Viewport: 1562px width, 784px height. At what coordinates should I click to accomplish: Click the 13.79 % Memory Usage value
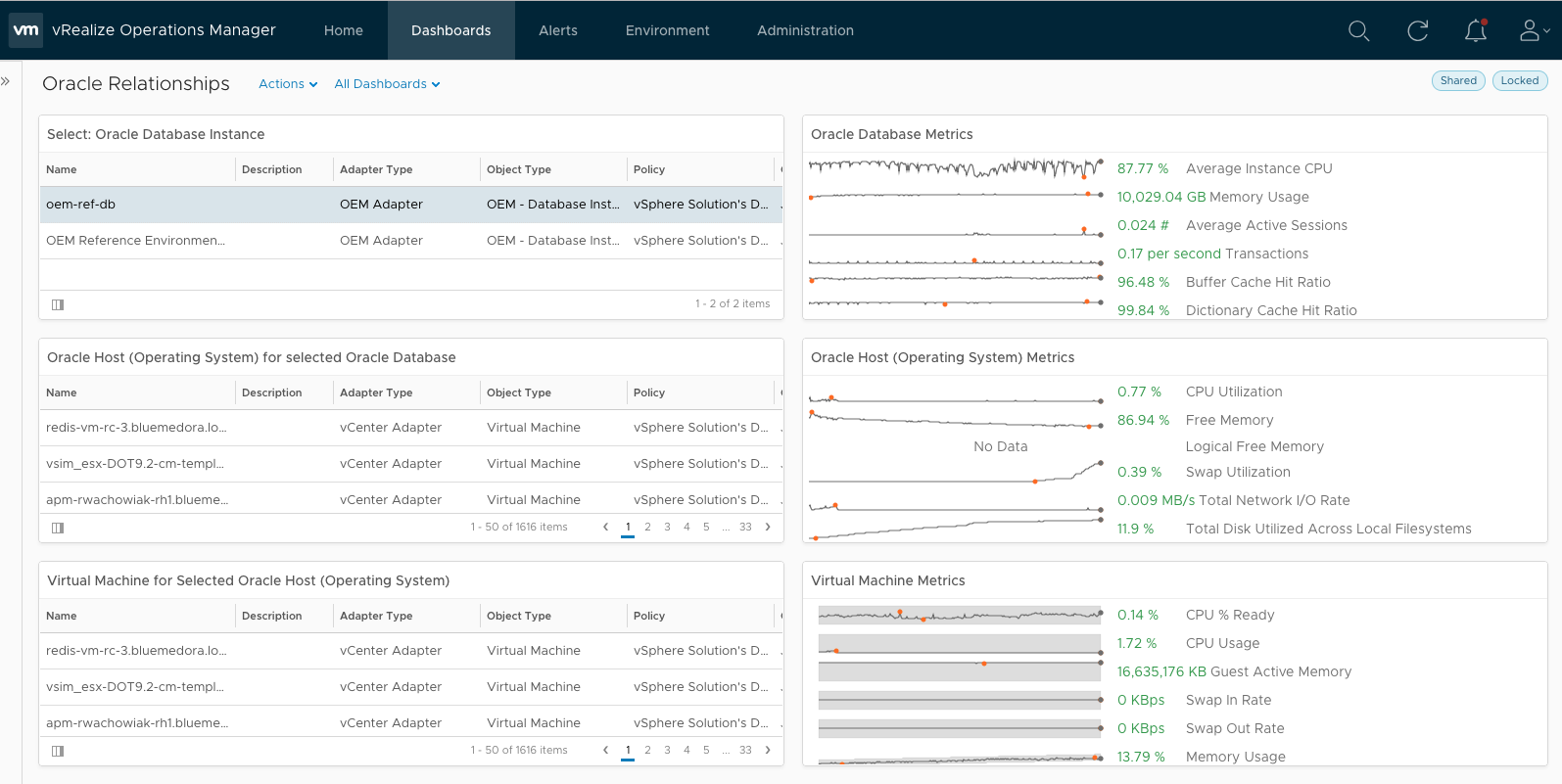[x=1141, y=757]
